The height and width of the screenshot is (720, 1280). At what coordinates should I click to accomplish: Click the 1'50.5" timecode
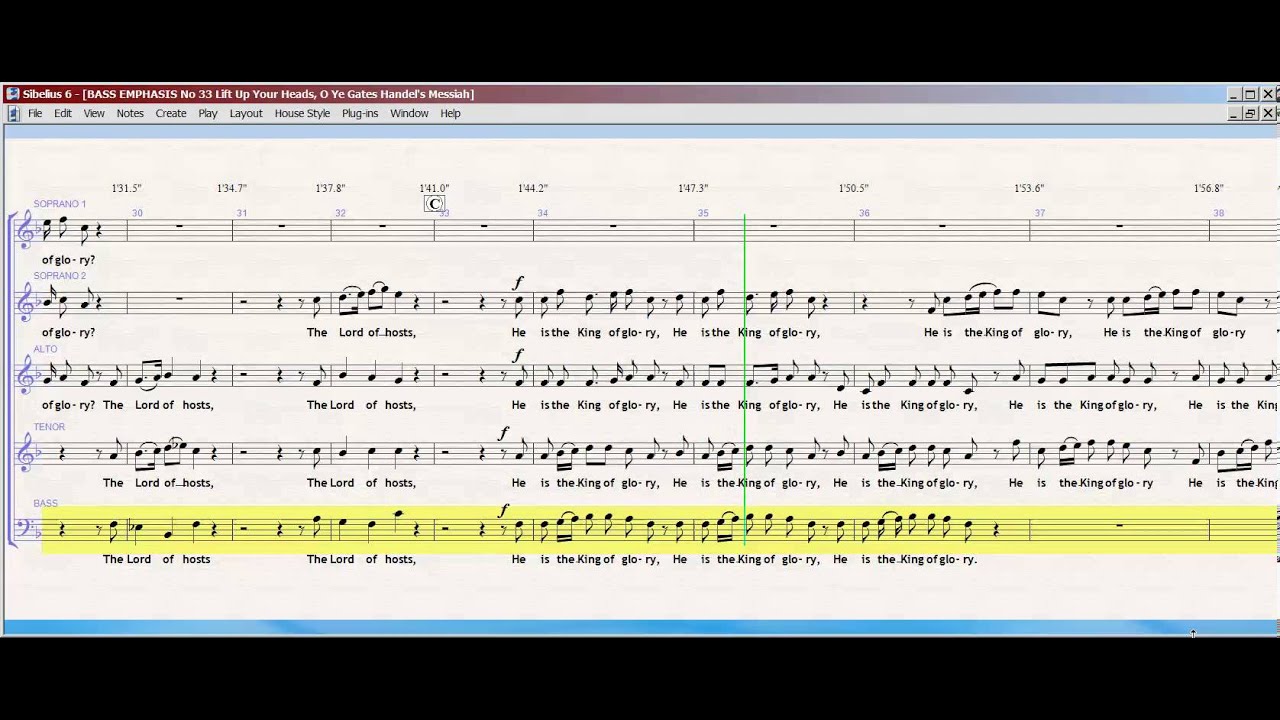[853, 188]
